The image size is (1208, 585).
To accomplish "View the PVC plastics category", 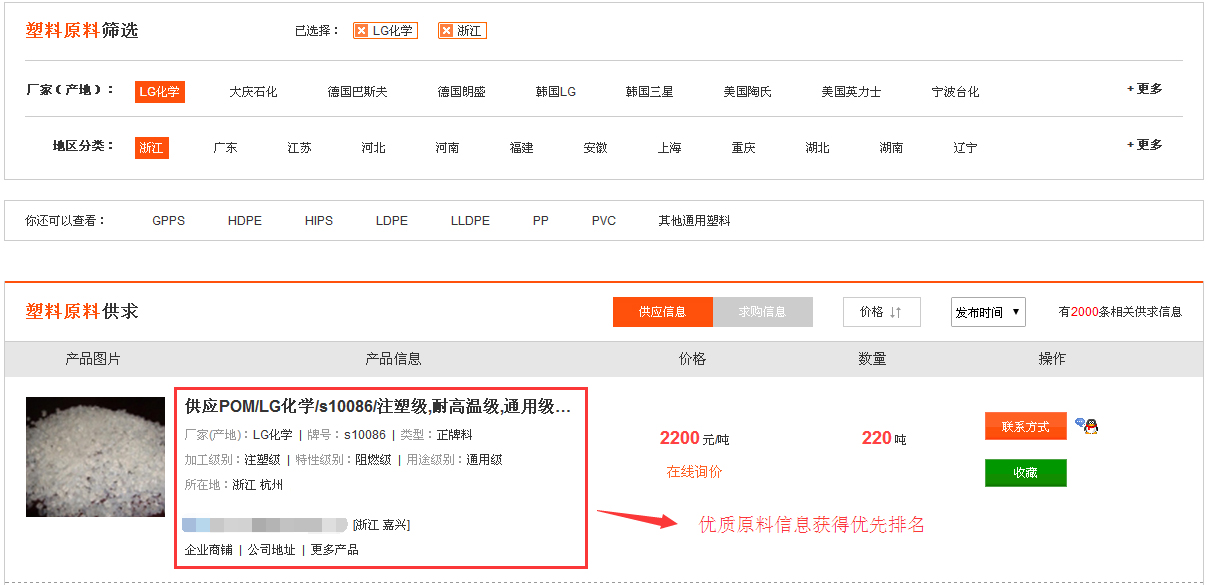I will click(x=604, y=221).
